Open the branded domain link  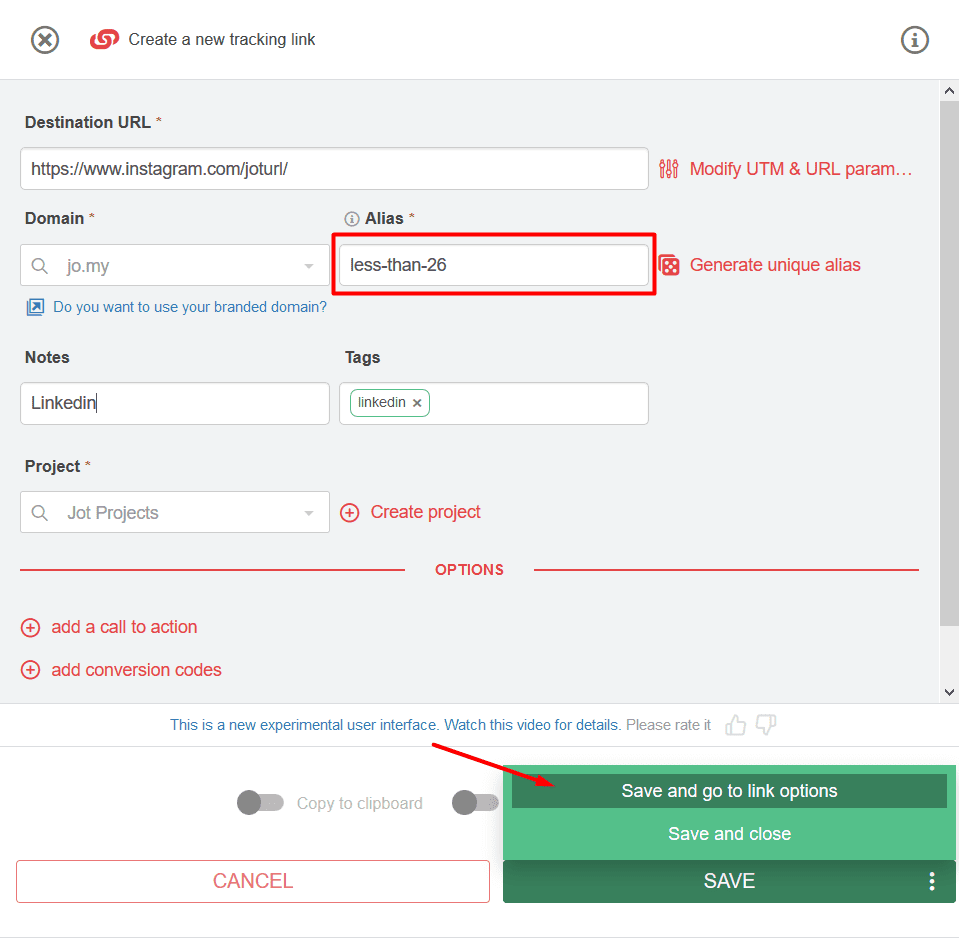point(190,307)
